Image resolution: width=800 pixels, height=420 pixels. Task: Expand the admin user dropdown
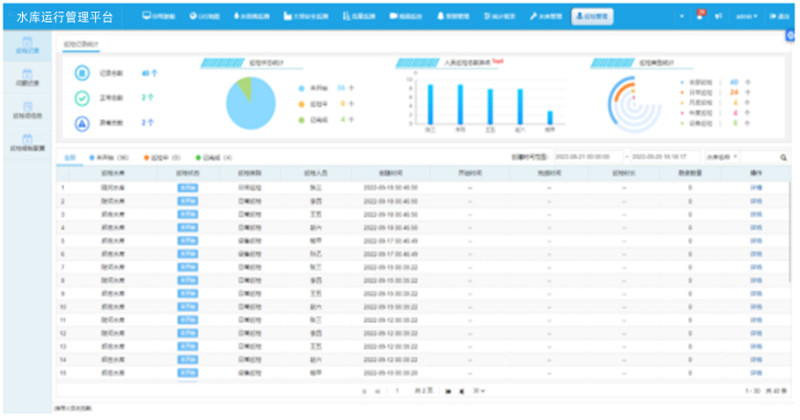tap(746, 17)
